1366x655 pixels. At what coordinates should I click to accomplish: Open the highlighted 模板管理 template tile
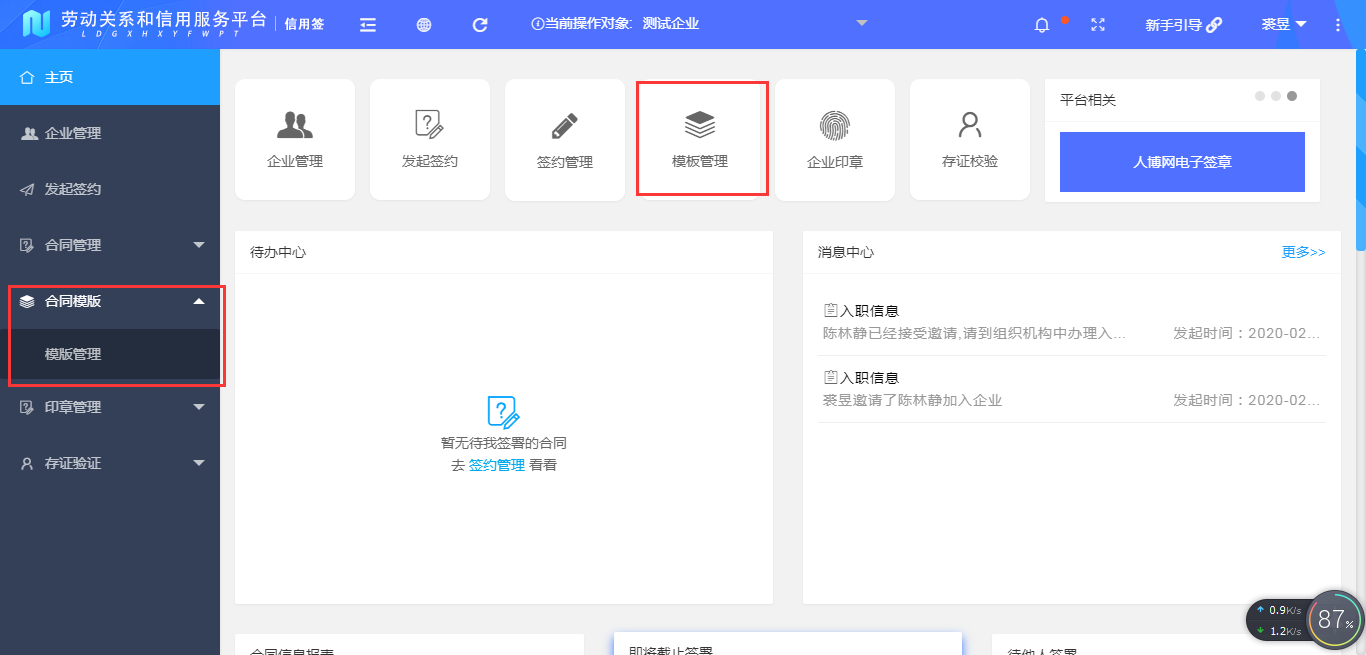pyautogui.click(x=702, y=124)
